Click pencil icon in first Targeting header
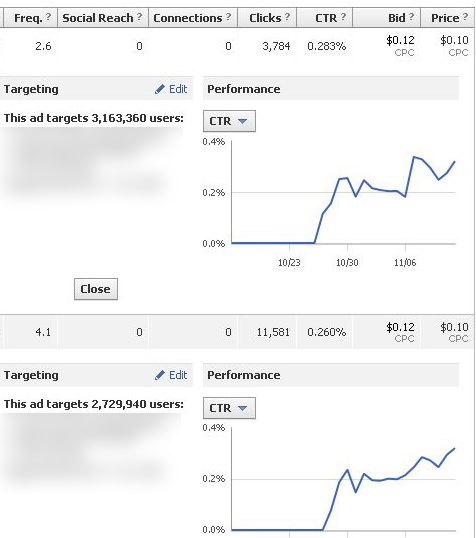Viewport: 476px width, 538px height. tap(160, 89)
